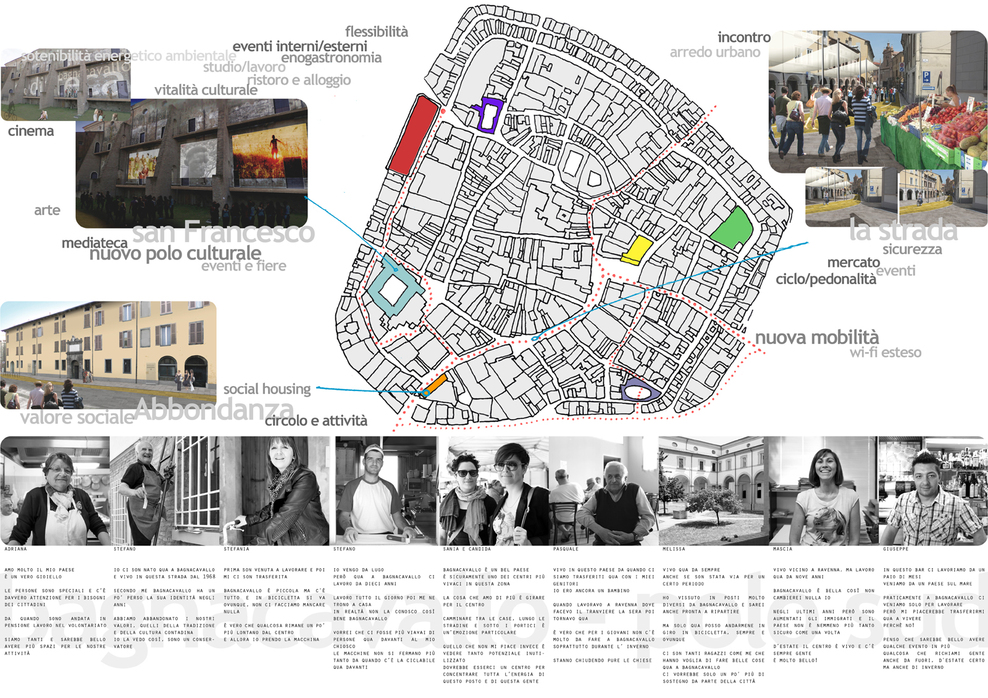Viewport: 988px width, 698px height.
Task: Click the yellow building block on the map
Action: (636, 249)
